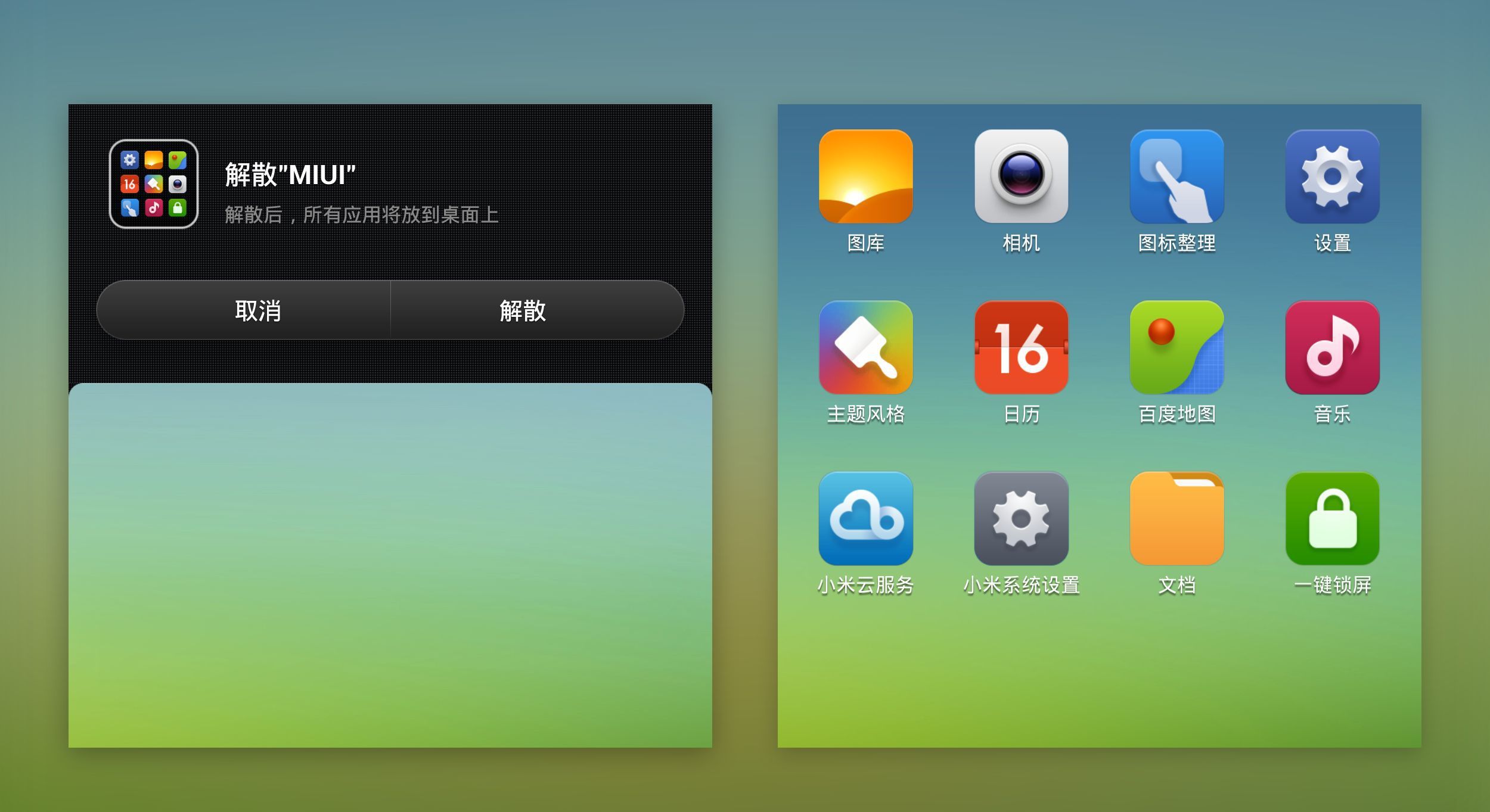The width and height of the screenshot is (1490, 812).
Task: Click the 解散 confirm button in dialog
Action: [x=537, y=310]
